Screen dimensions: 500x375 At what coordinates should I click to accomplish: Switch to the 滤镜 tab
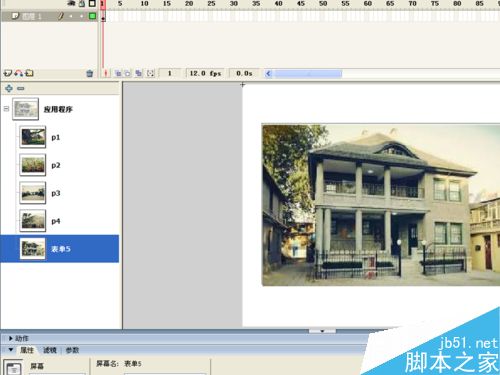pos(50,350)
